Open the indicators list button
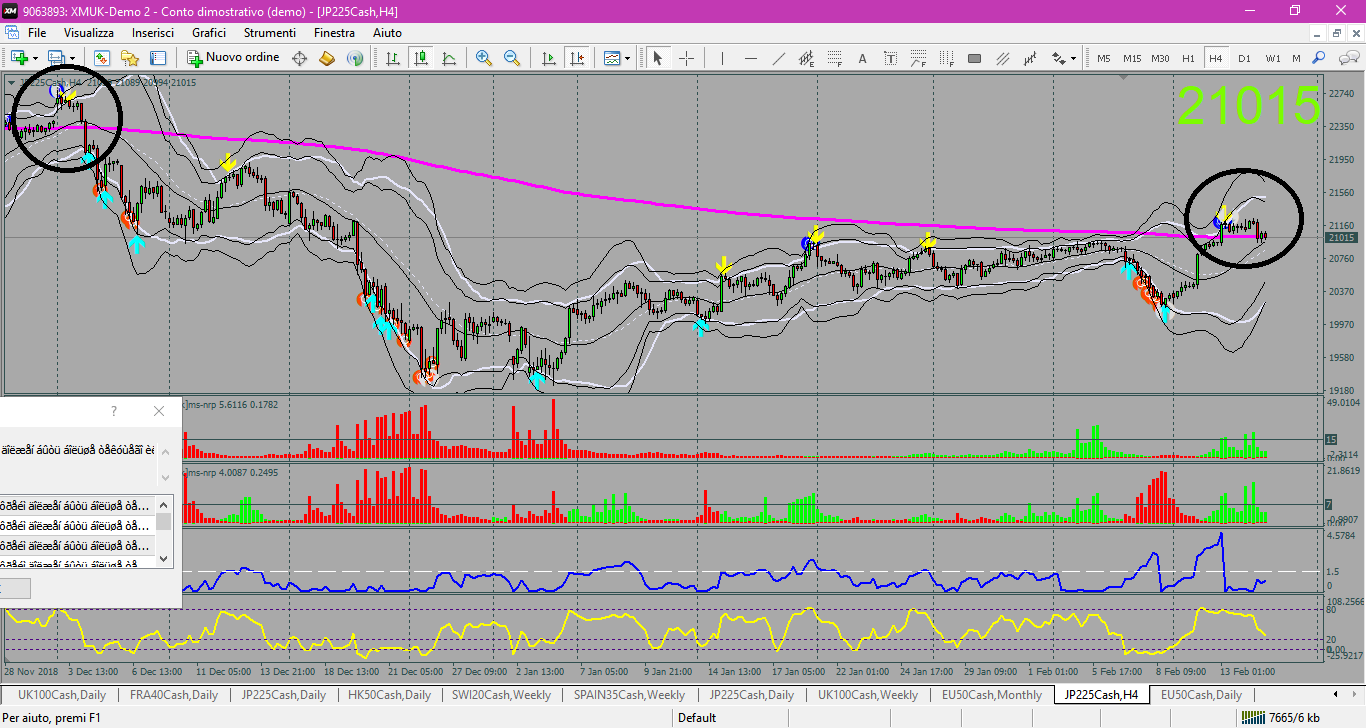Screen dimensions: 1366x728 click(x=611, y=58)
